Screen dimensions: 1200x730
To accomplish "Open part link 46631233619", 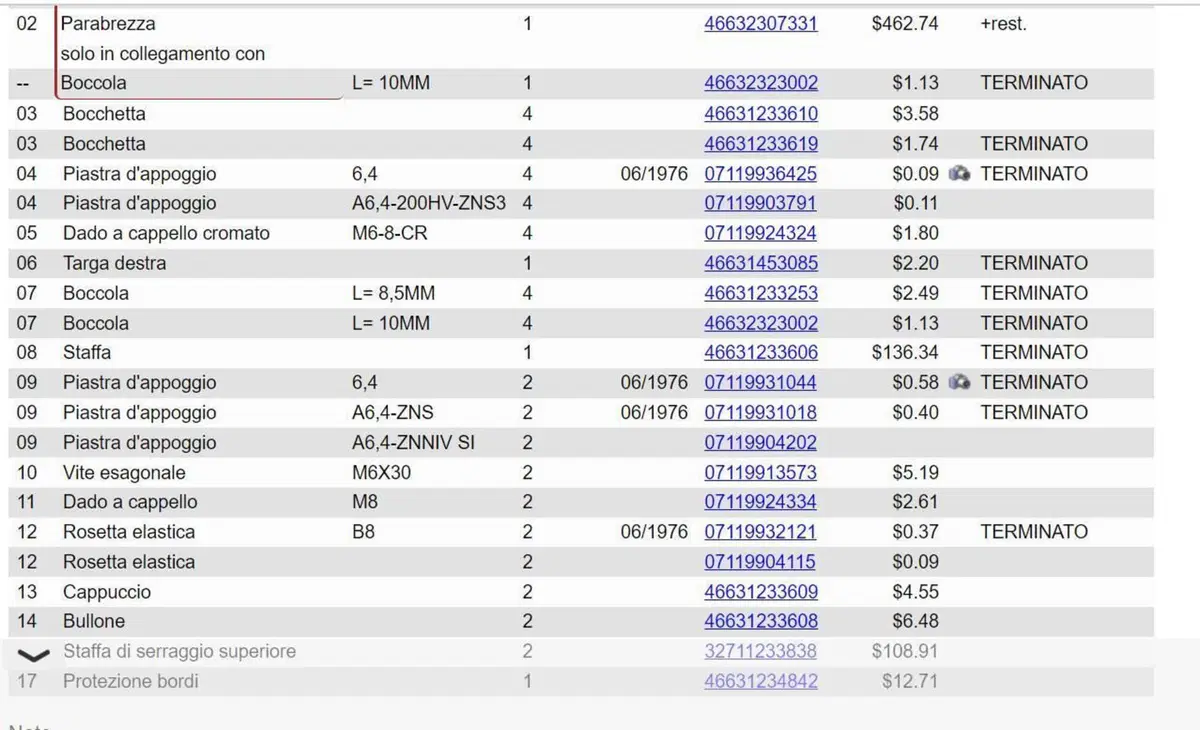I will 761,143.
